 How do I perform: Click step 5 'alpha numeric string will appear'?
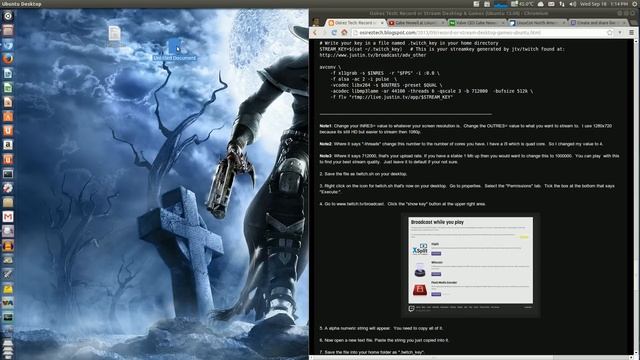tap(381, 328)
